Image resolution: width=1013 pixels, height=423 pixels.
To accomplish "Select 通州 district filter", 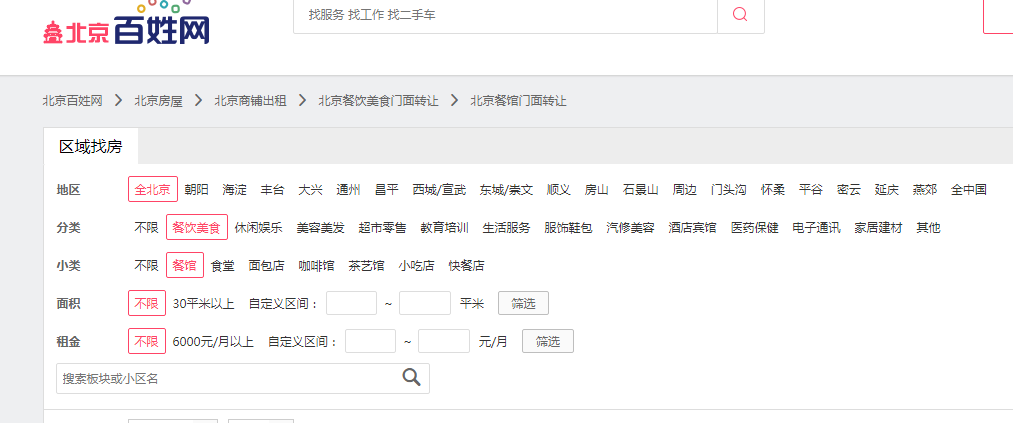I will 349,190.
